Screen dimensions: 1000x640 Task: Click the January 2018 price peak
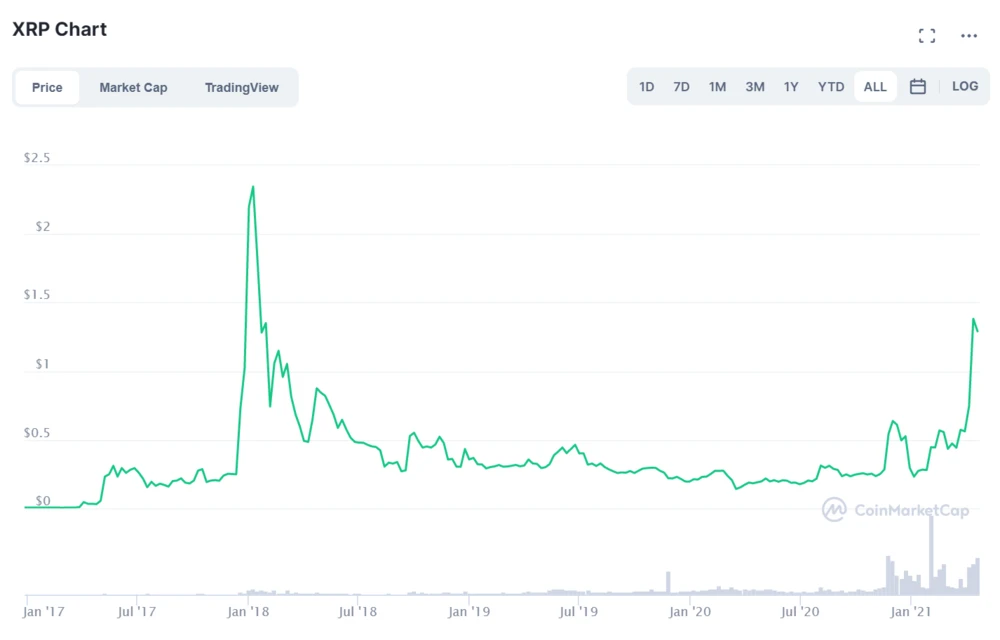[x=252, y=187]
